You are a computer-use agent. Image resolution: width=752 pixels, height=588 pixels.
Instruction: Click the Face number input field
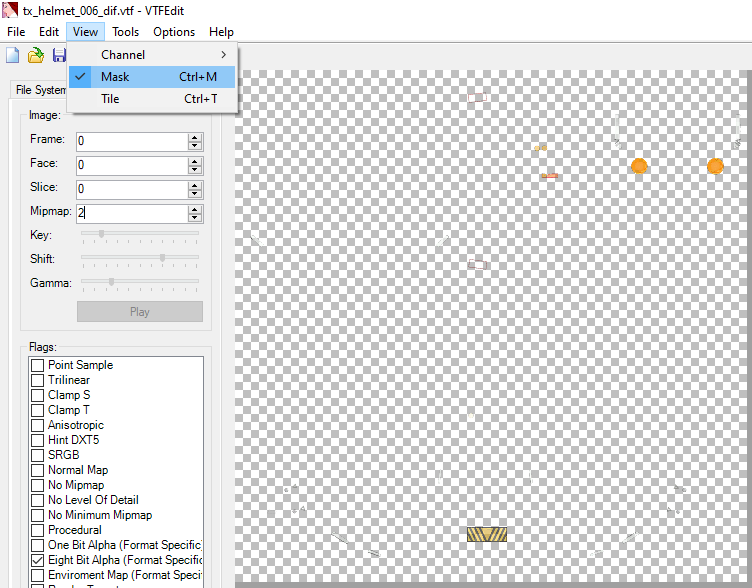click(132, 165)
